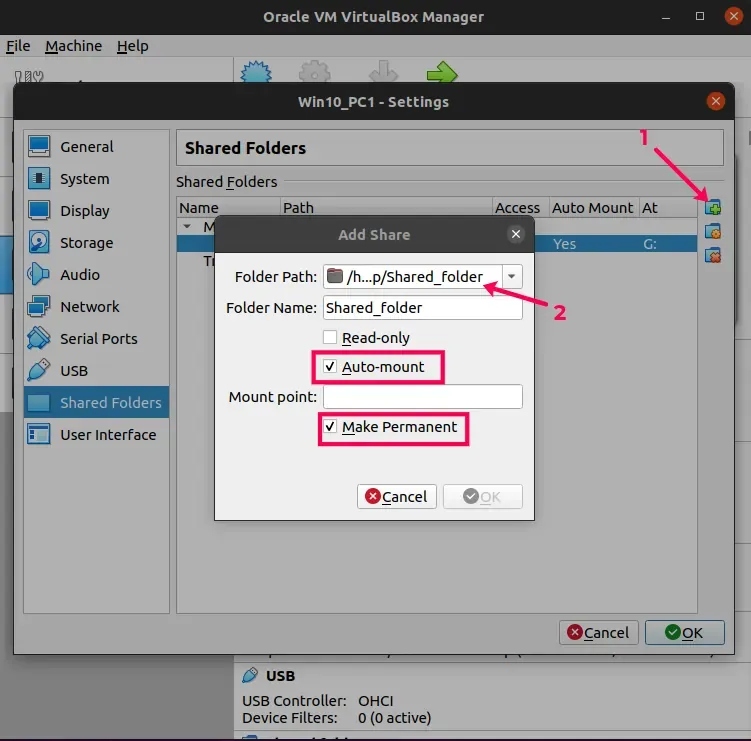The width and height of the screenshot is (751, 741).
Task: Toggle the Make Permanent checkbox
Action: [x=330, y=426]
